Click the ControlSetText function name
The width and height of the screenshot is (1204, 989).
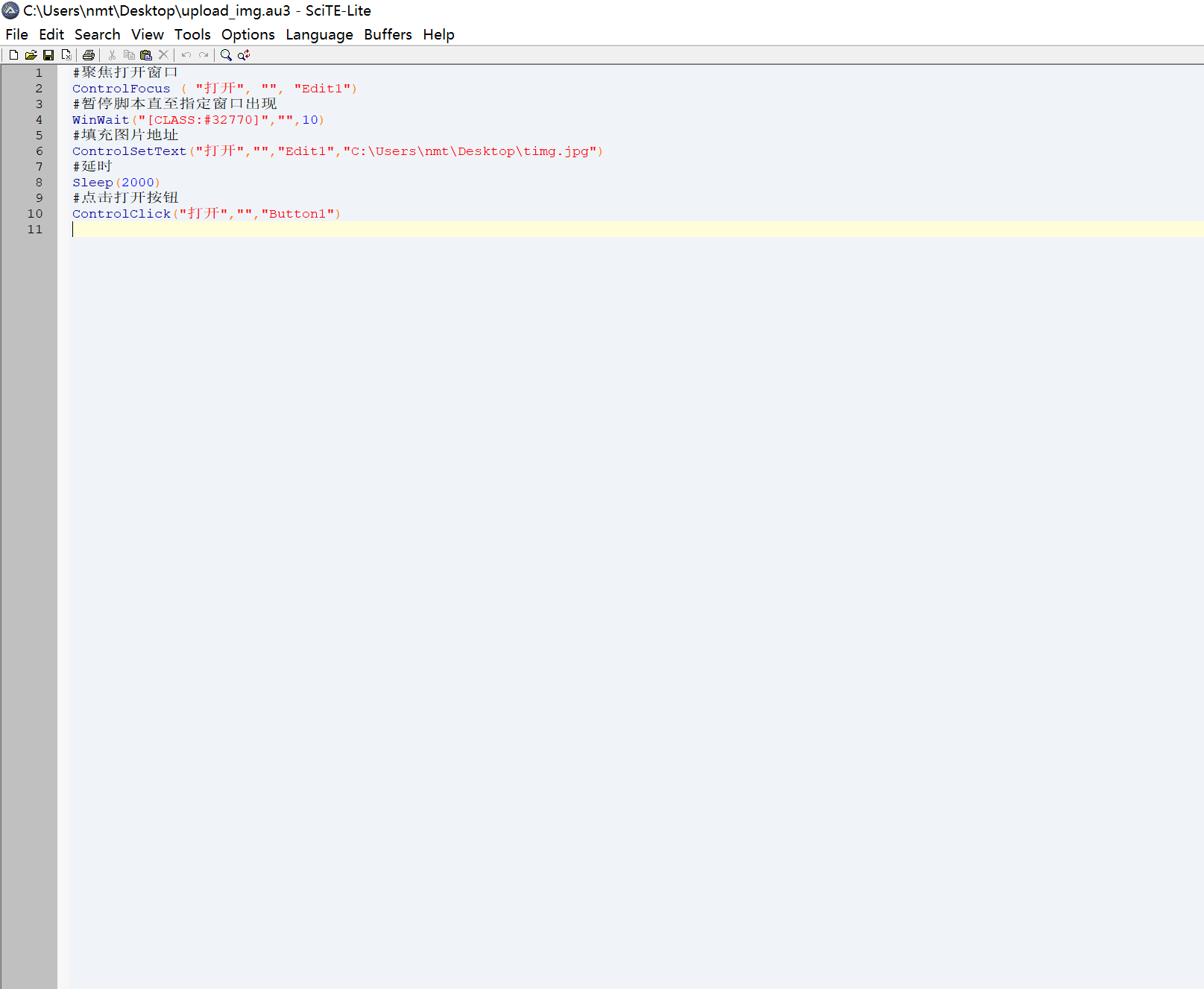[x=129, y=151]
